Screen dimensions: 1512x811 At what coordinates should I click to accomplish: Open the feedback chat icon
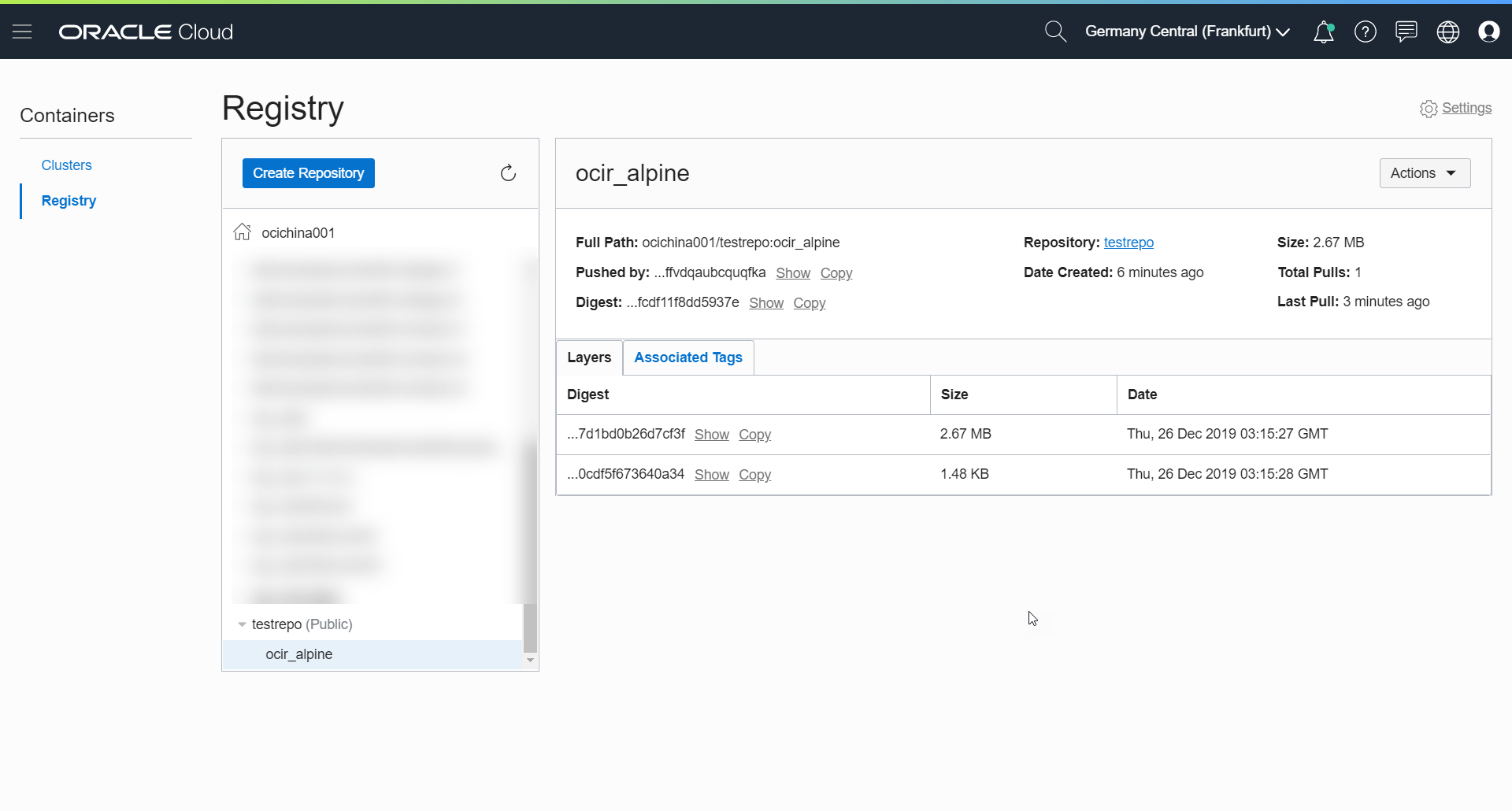coord(1406,31)
